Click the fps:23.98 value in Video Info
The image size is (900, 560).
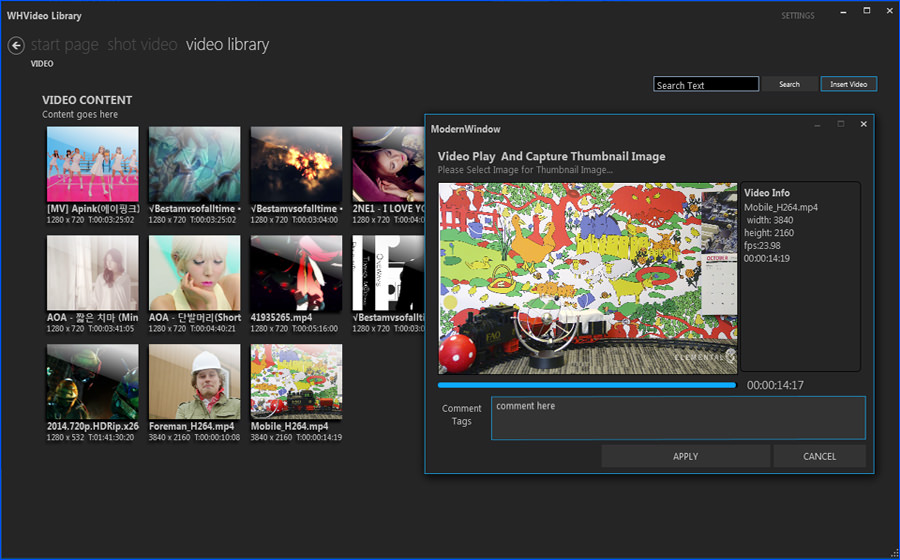[762, 246]
